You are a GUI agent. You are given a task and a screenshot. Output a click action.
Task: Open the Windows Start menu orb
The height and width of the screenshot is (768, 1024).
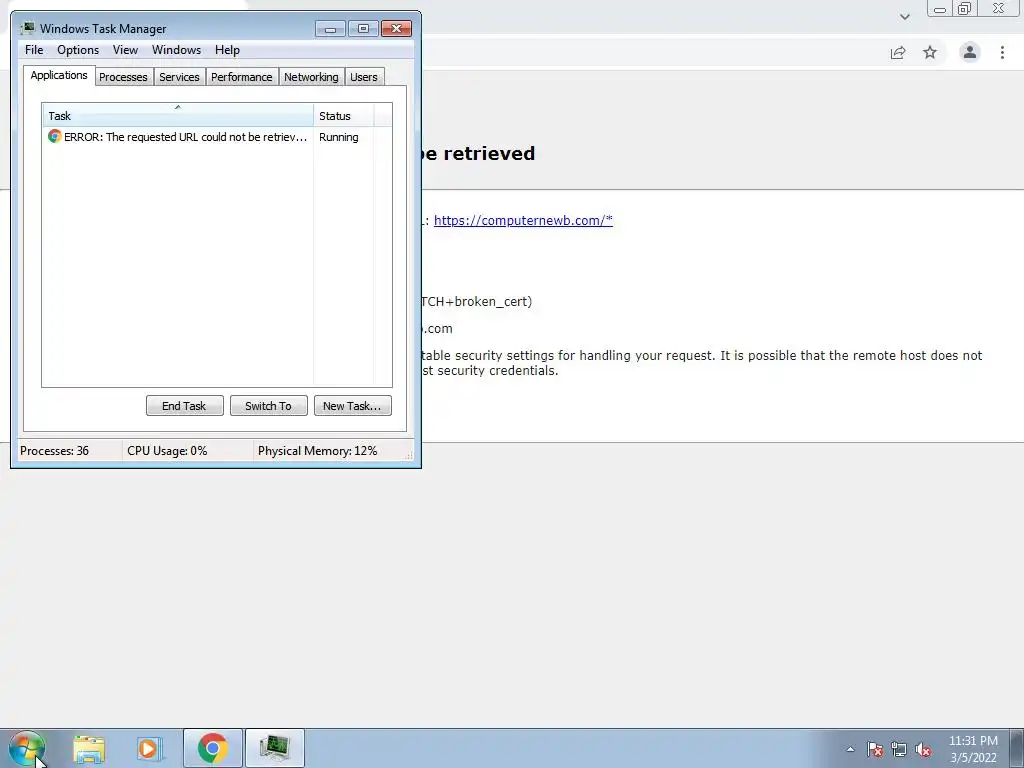click(x=26, y=748)
